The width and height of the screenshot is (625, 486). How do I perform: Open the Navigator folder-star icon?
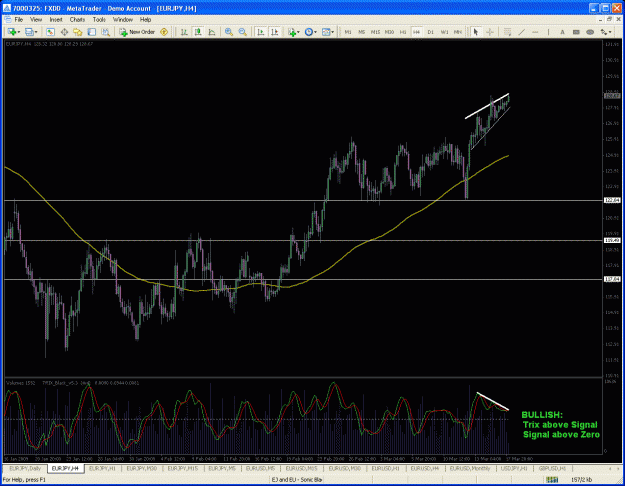(78, 32)
